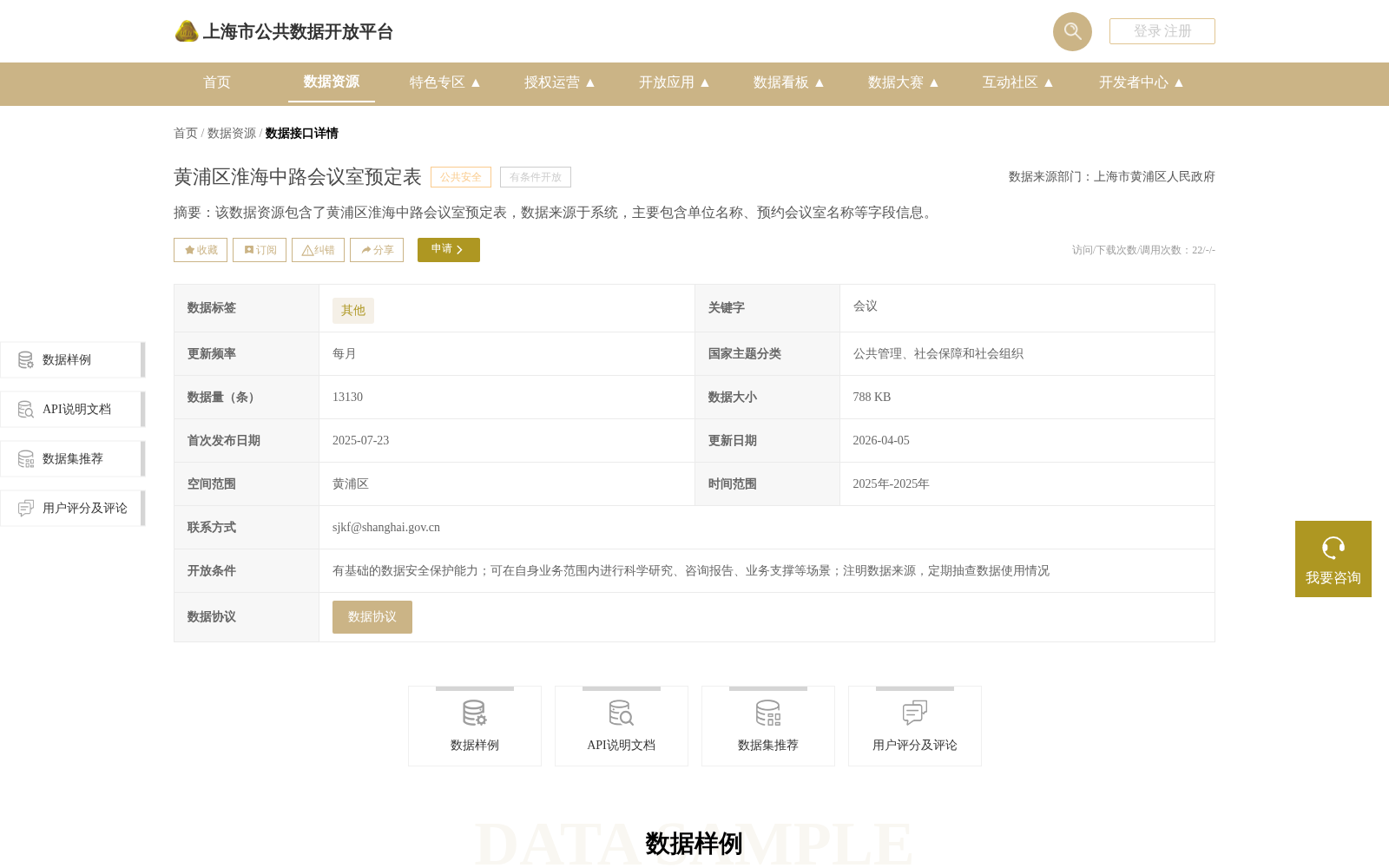Click the 登录 注册 button
This screenshot has height=868, width=1389.
pos(1162,31)
